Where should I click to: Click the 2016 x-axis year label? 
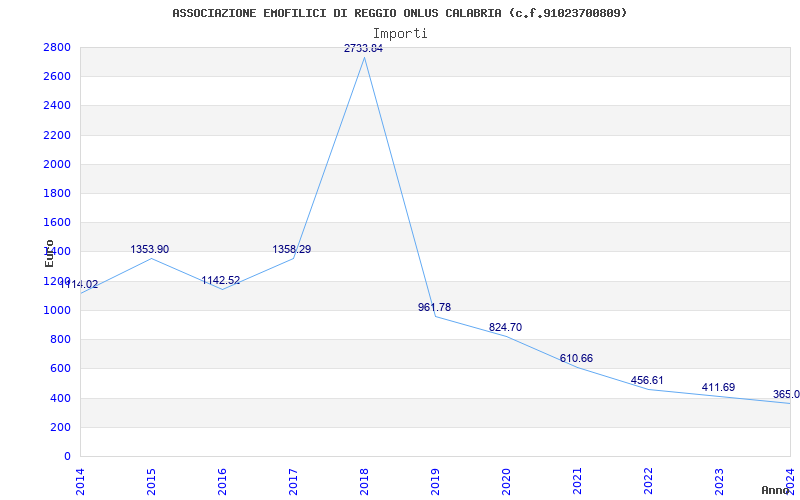click(222, 482)
